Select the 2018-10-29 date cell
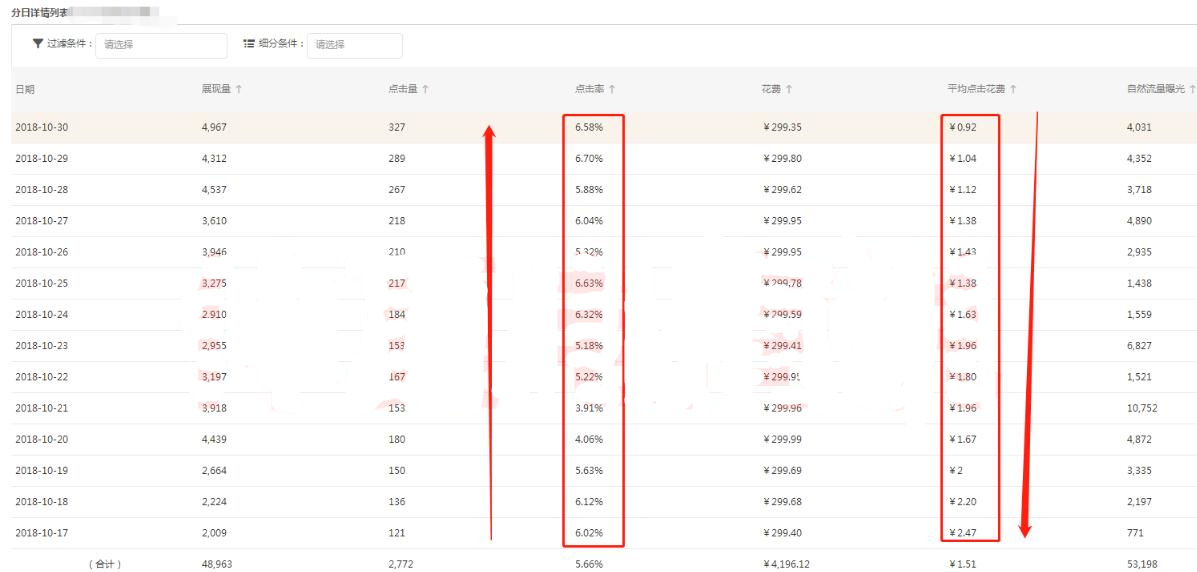 point(42,159)
